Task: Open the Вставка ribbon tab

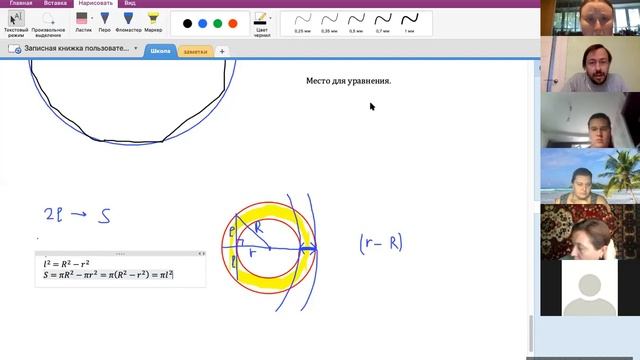Action: pyautogui.click(x=55, y=3)
